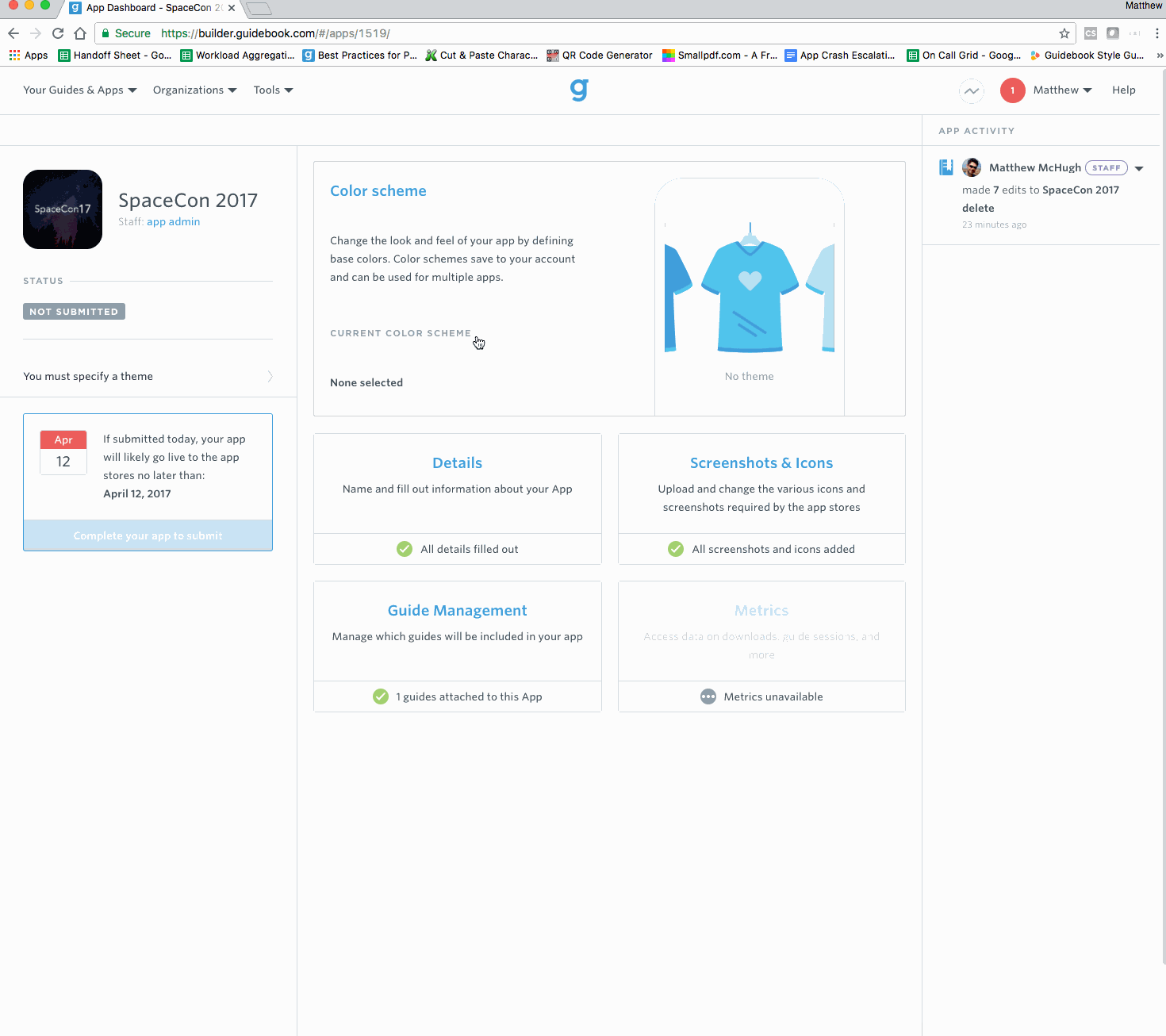This screenshot has height=1036, width=1166.
Task: Click the red notification badge
Action: click(1013, 90)
